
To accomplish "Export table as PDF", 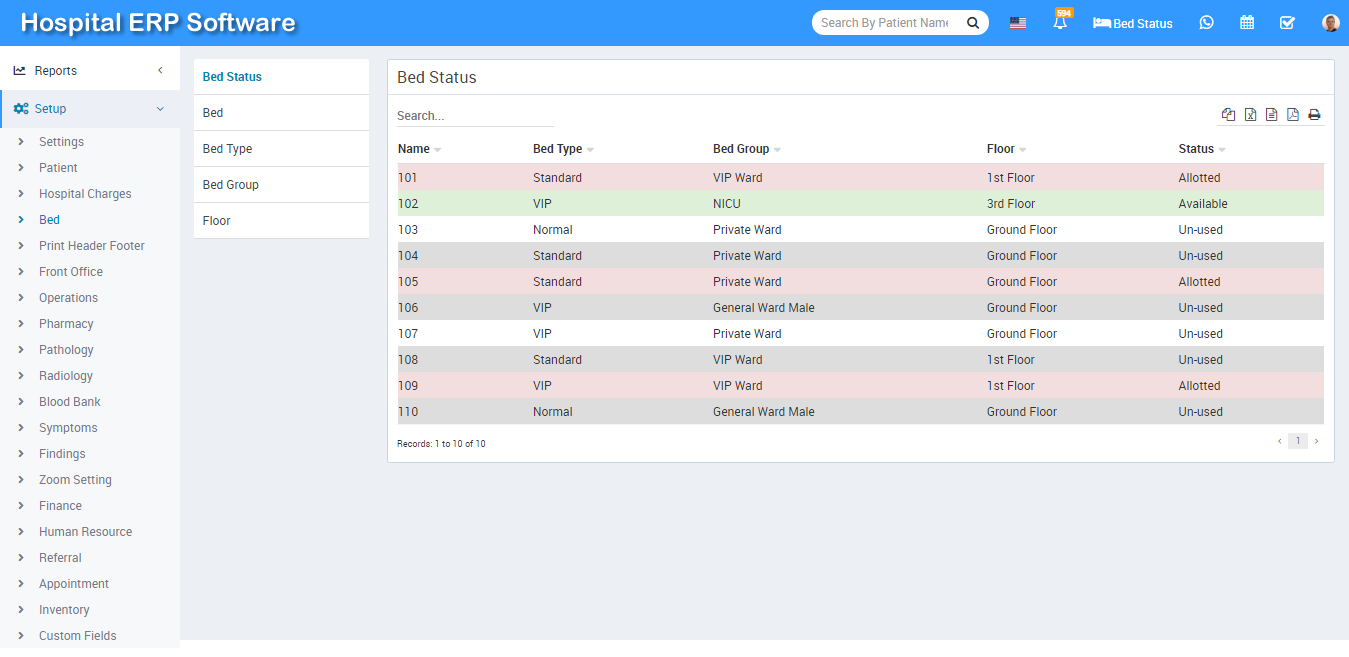I will point(1293,115).
